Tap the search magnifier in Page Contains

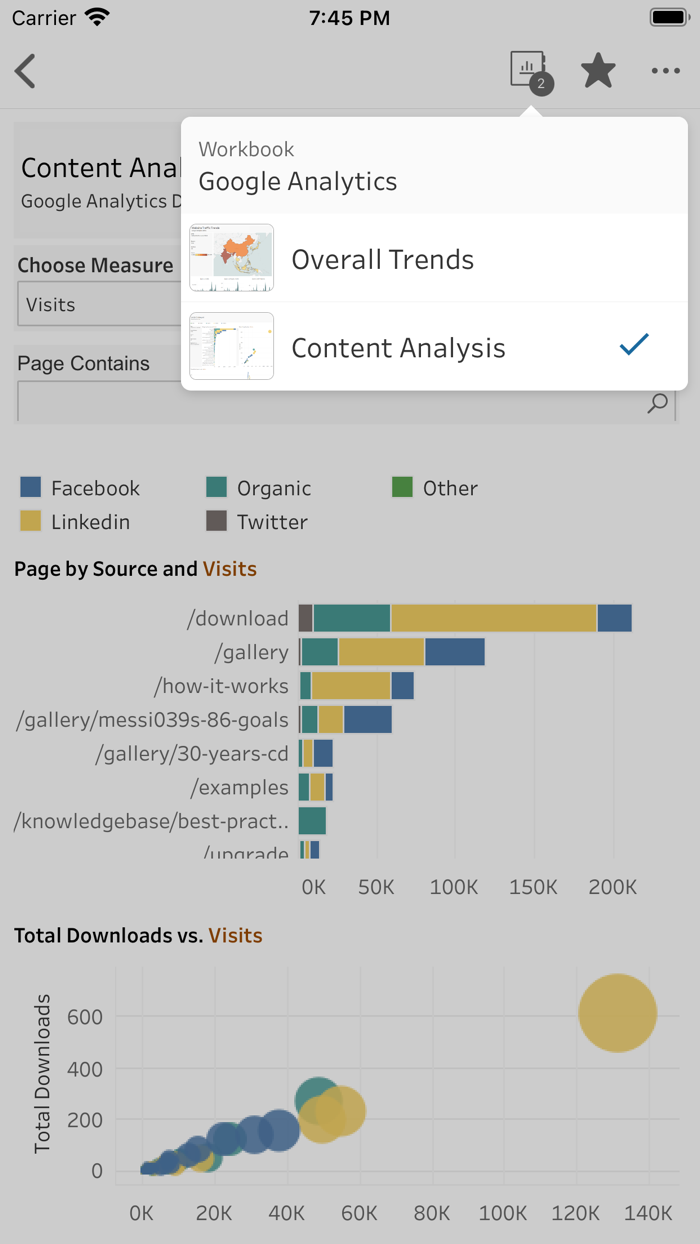(x=657, y=403)
